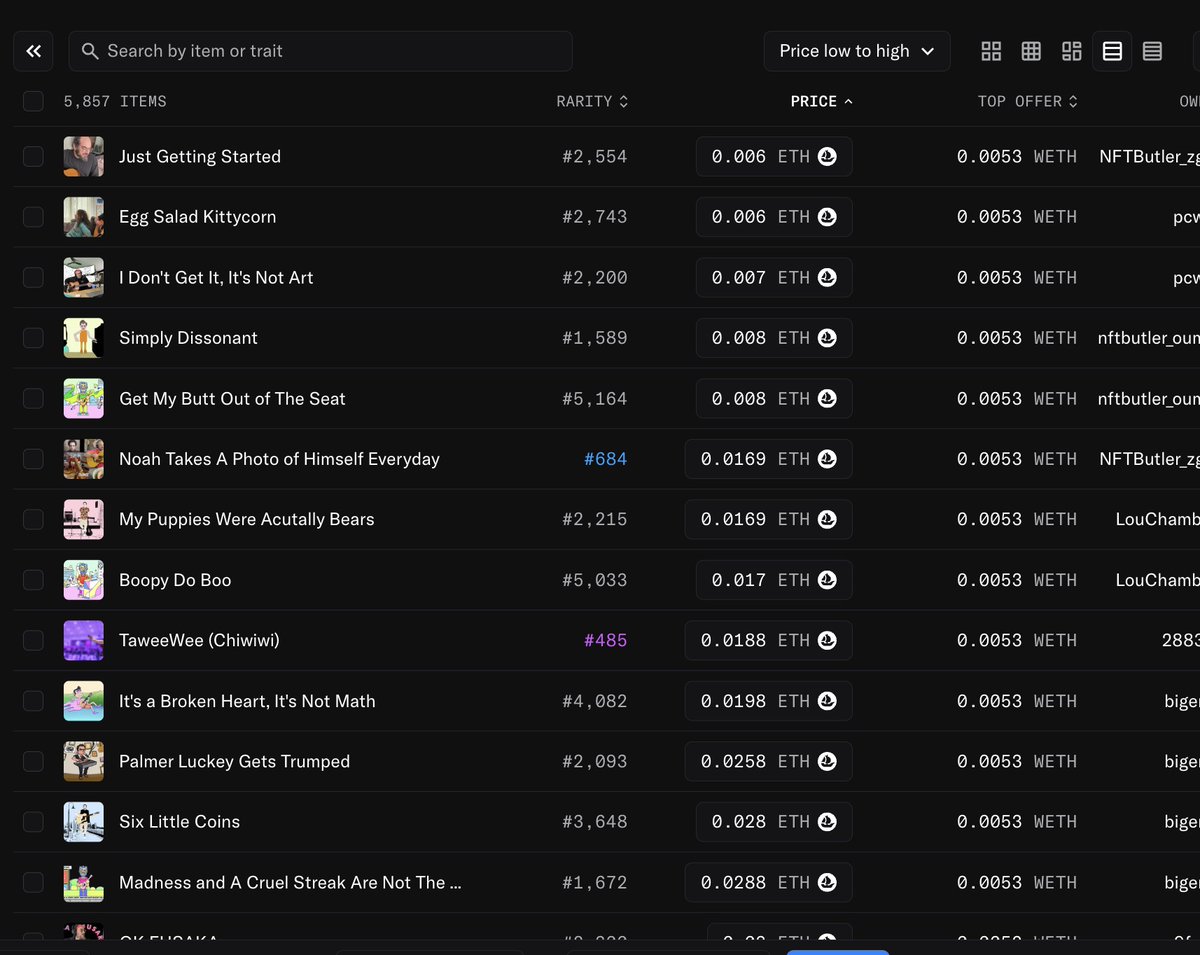Open thumbnail of My Puppies Were Acutally Bears
Image resolution: width=1200 pixels, height=955 pixels.
[84, 519]
